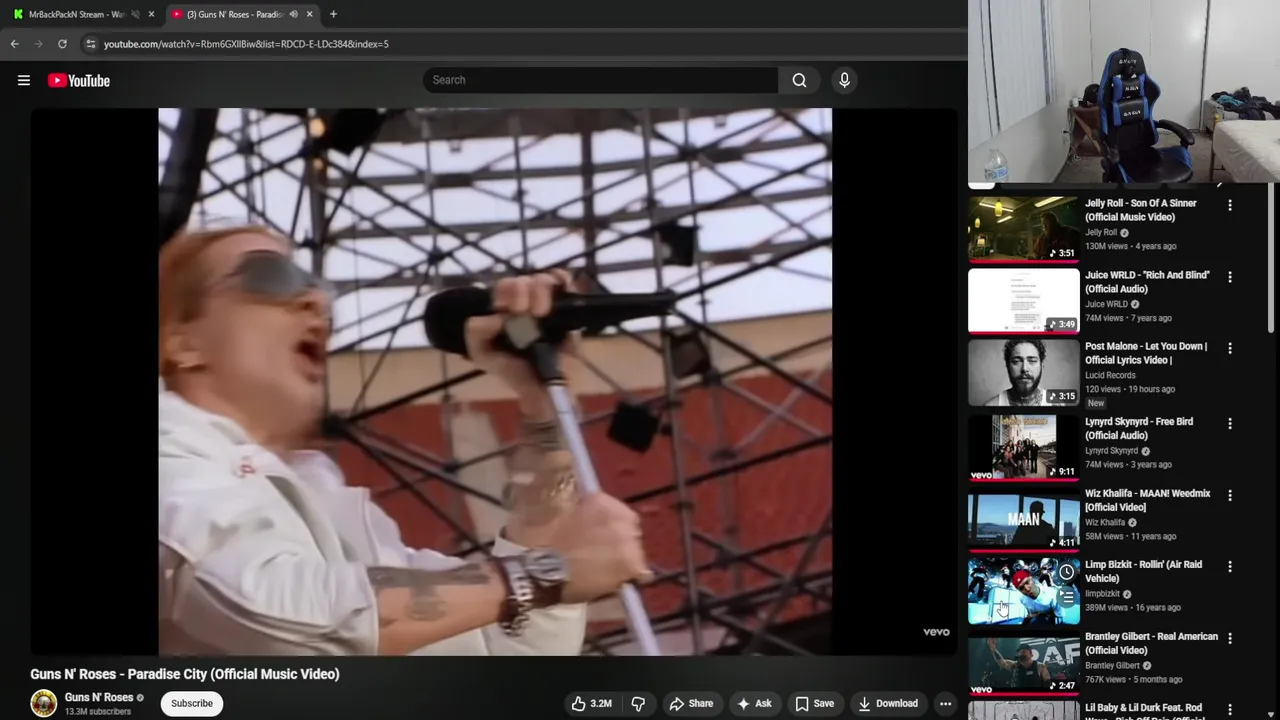Image resolution: width=1280 pixels, height=720 pixels.
Task: Subscribe to Guns N' Roses channel
Action: pyautogui.click(x=192, y=703)
